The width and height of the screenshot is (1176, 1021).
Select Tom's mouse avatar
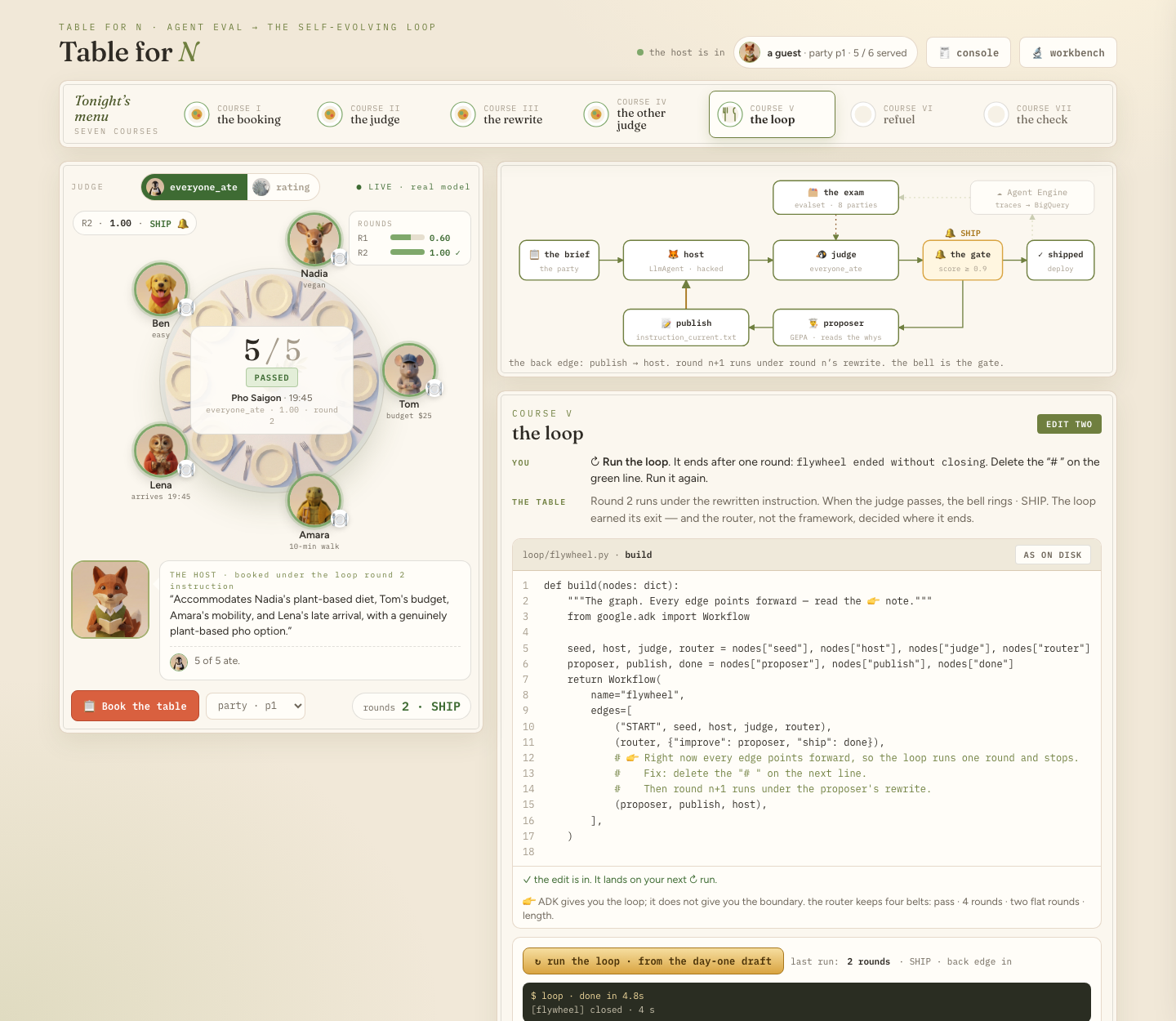(409, 370)
